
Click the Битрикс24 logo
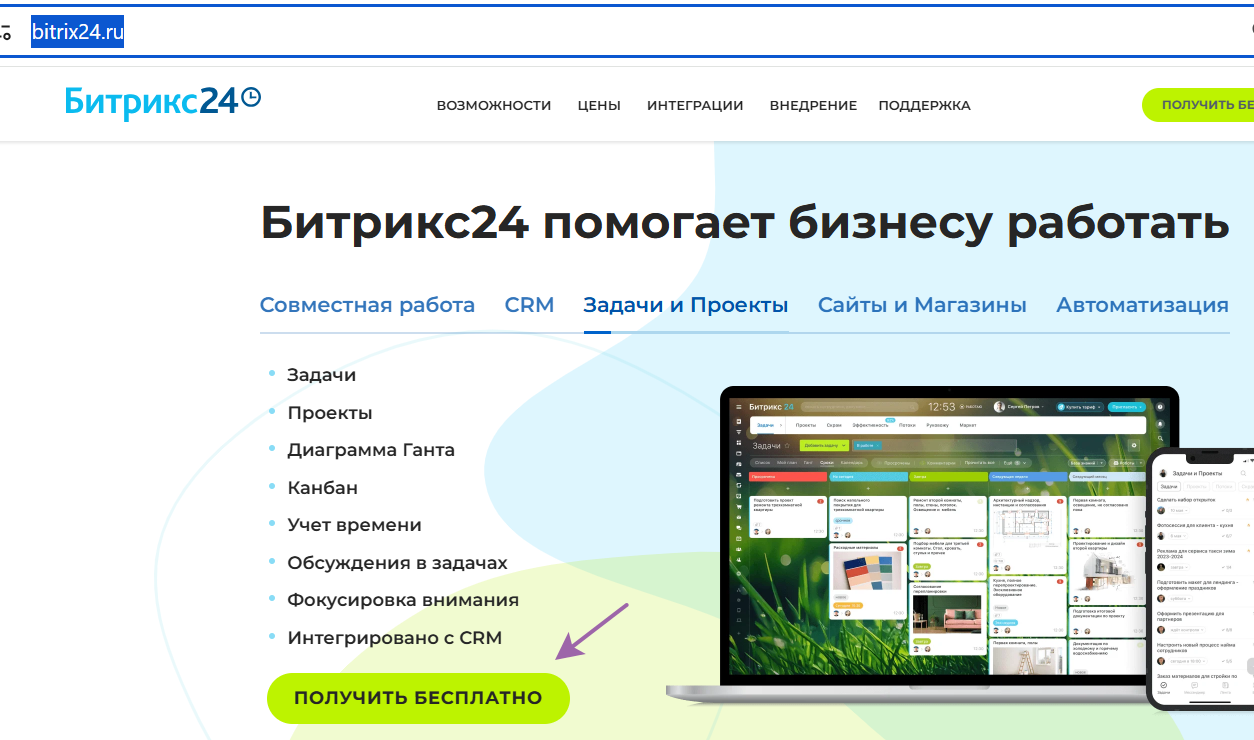(x=163, y=101)
